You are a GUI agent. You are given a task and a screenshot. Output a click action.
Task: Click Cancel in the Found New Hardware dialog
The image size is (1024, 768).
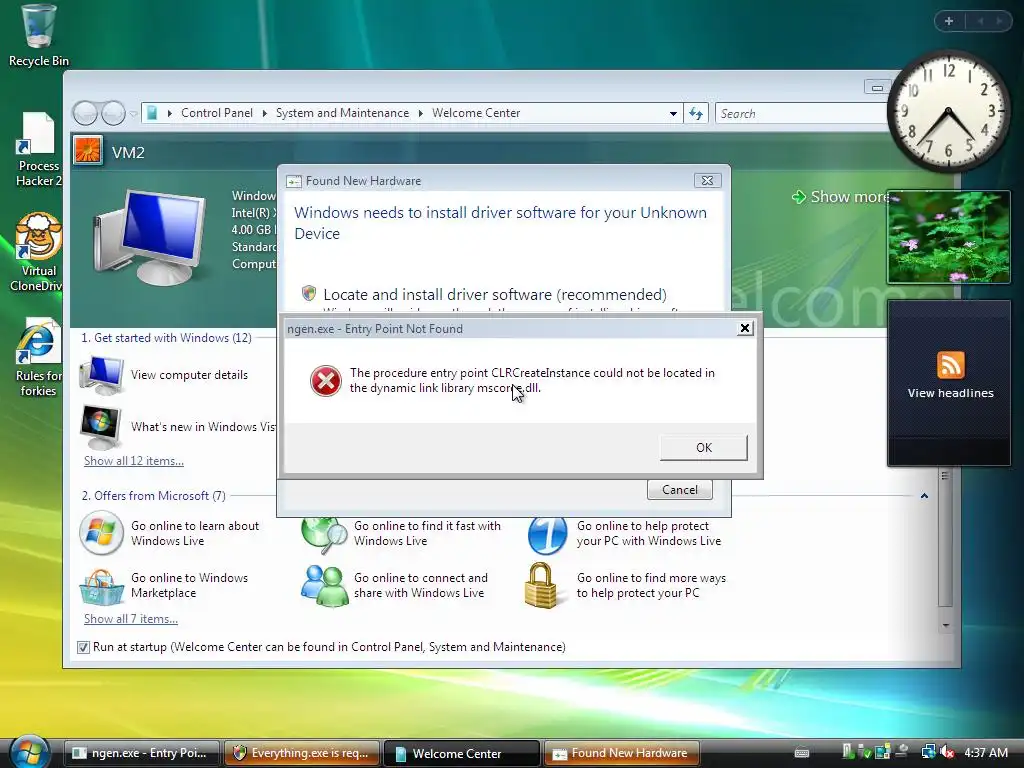tap(679, 490)
